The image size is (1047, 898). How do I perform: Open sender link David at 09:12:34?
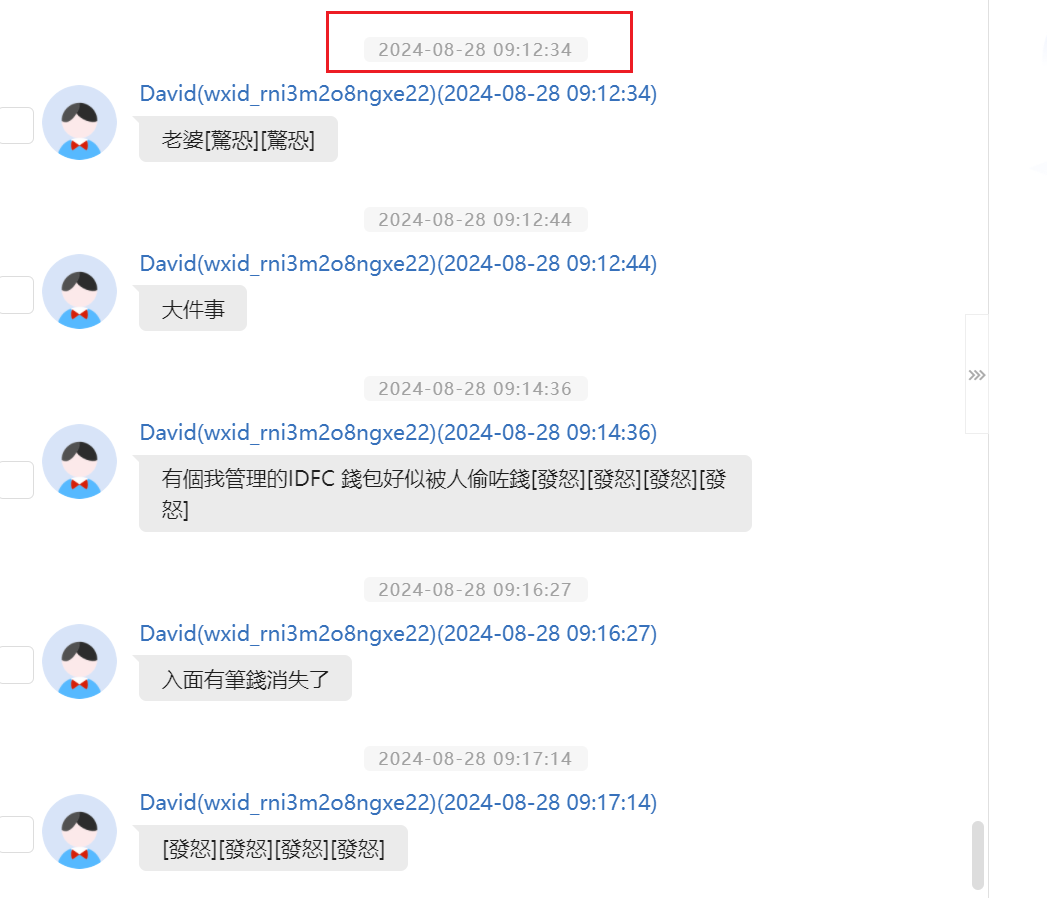[x=398, y=93]
